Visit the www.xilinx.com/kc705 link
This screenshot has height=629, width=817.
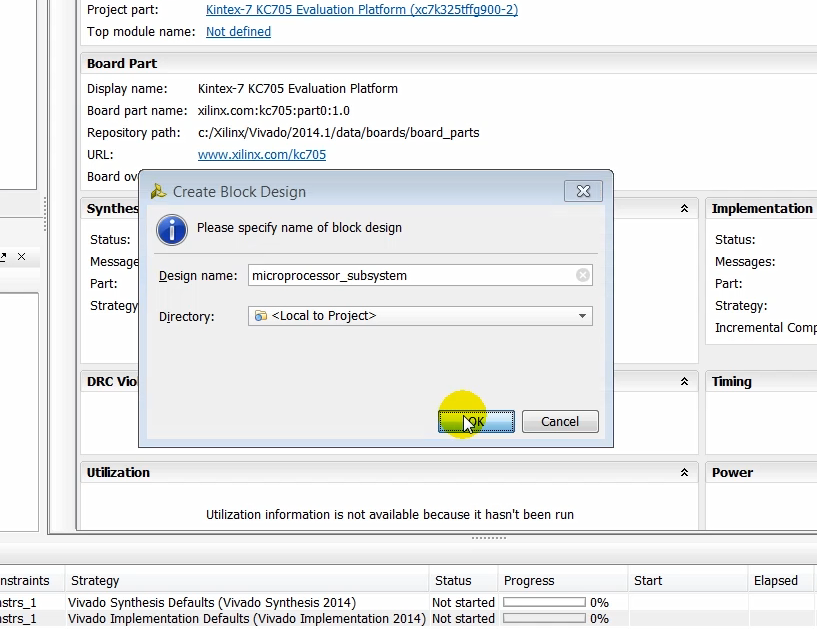(x=261, y=154)
